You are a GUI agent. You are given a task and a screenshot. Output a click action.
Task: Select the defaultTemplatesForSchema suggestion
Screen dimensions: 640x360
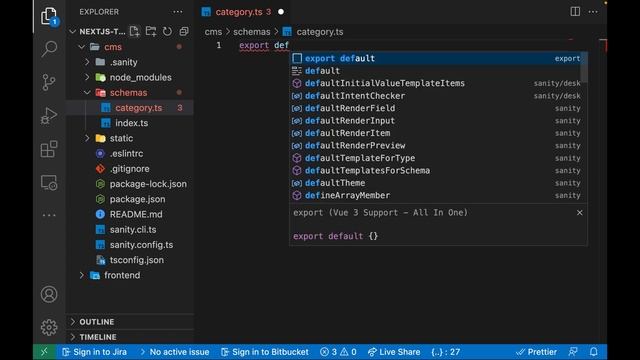436,171
